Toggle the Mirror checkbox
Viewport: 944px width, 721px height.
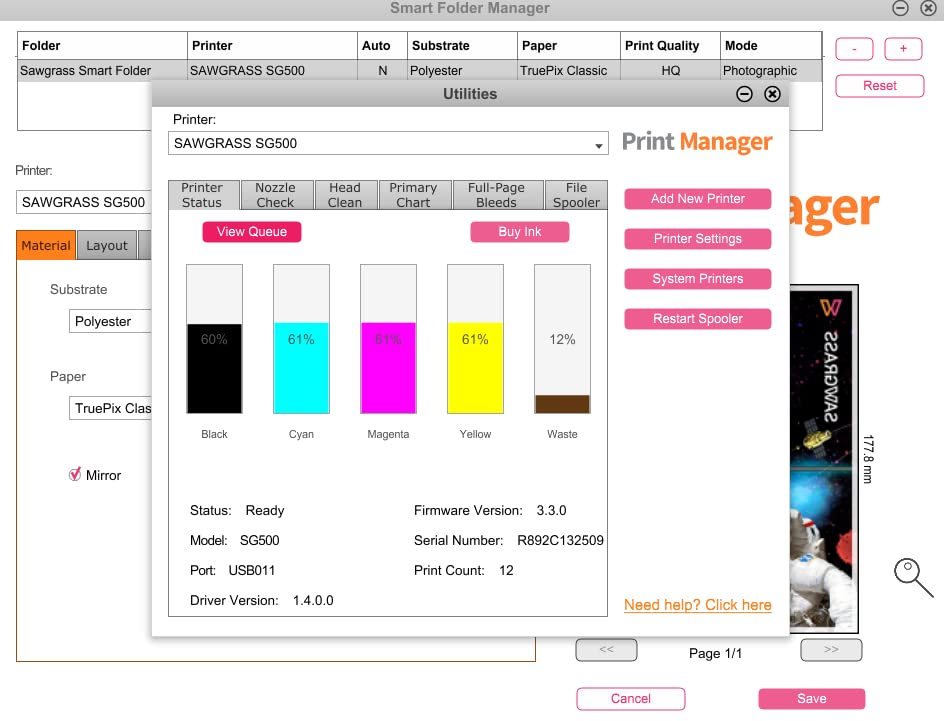(75, 474)
